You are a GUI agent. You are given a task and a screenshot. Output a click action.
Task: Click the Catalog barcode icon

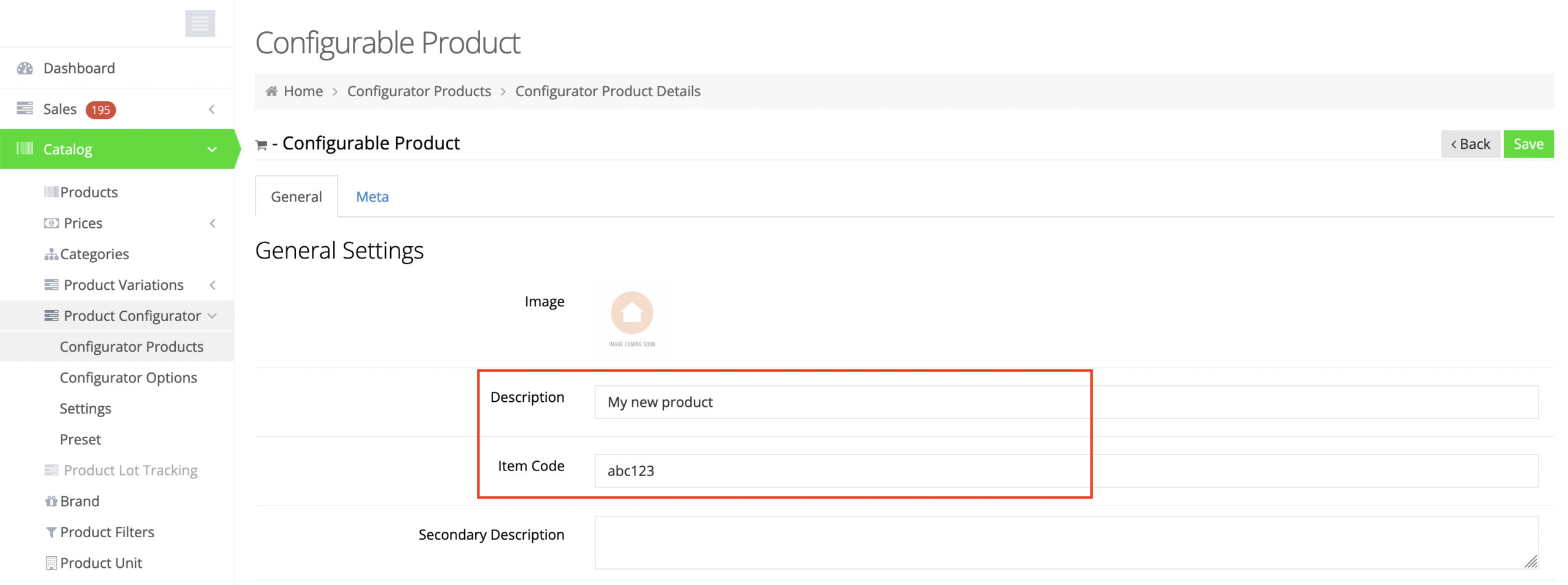(24, 149)
